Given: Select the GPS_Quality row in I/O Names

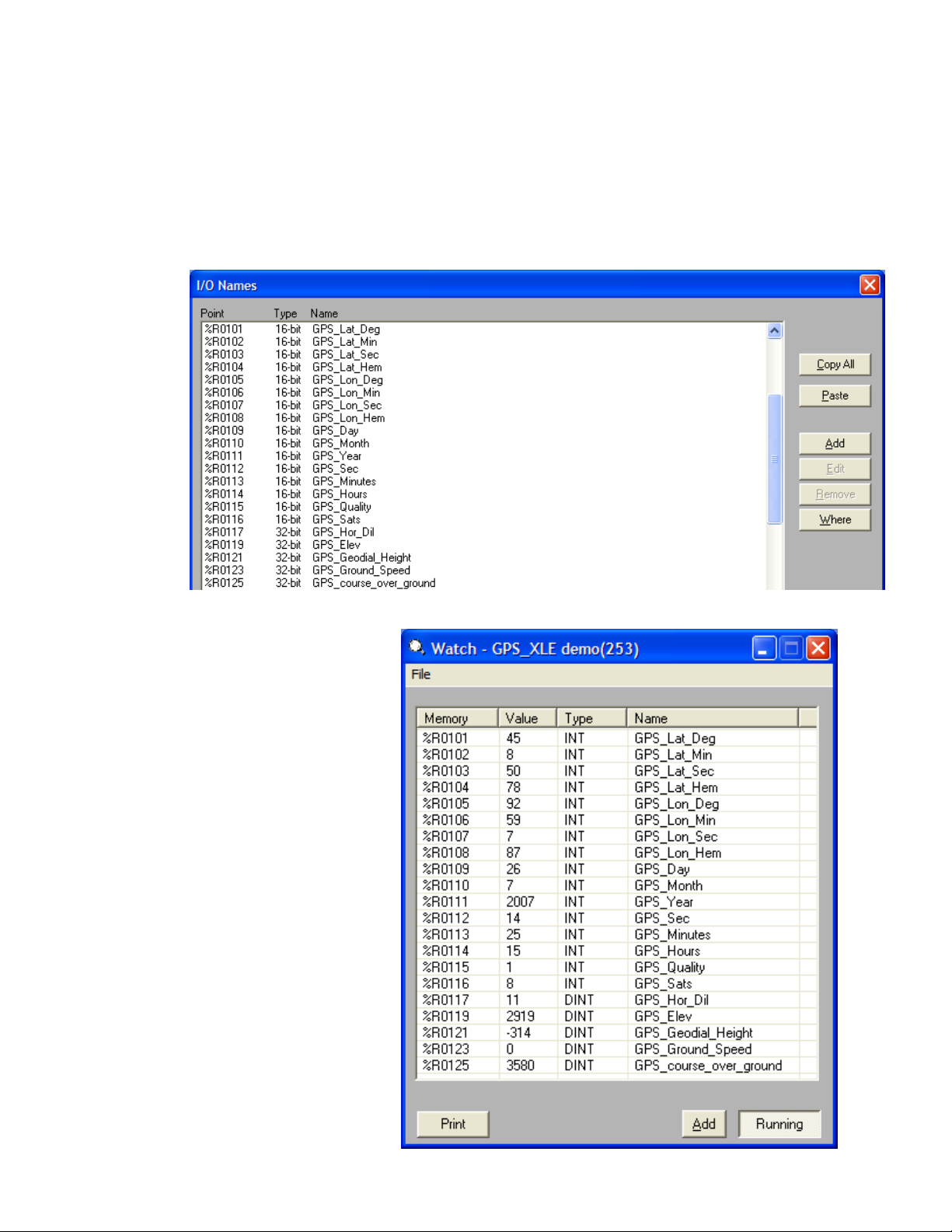Looking at the screenshot, I should point(483,507).
